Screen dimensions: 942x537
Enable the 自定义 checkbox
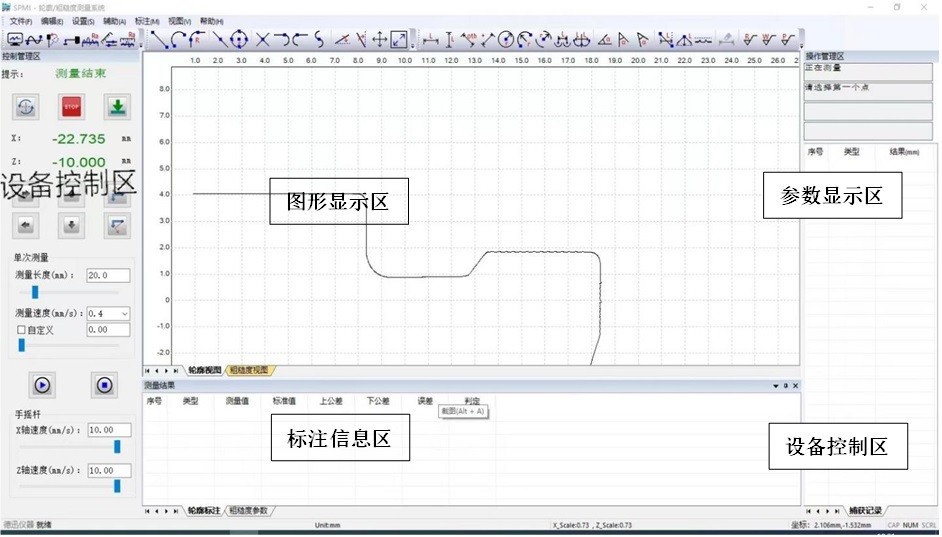pyautogui.click(x=21, y=330)
